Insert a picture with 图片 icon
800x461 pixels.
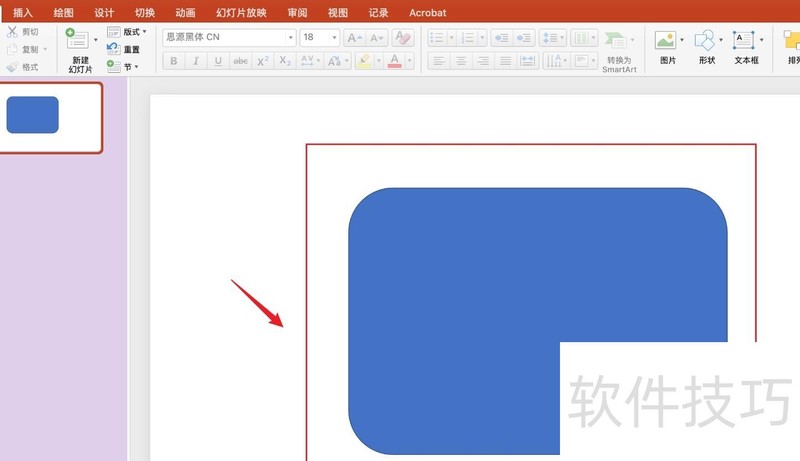(665, 40)
